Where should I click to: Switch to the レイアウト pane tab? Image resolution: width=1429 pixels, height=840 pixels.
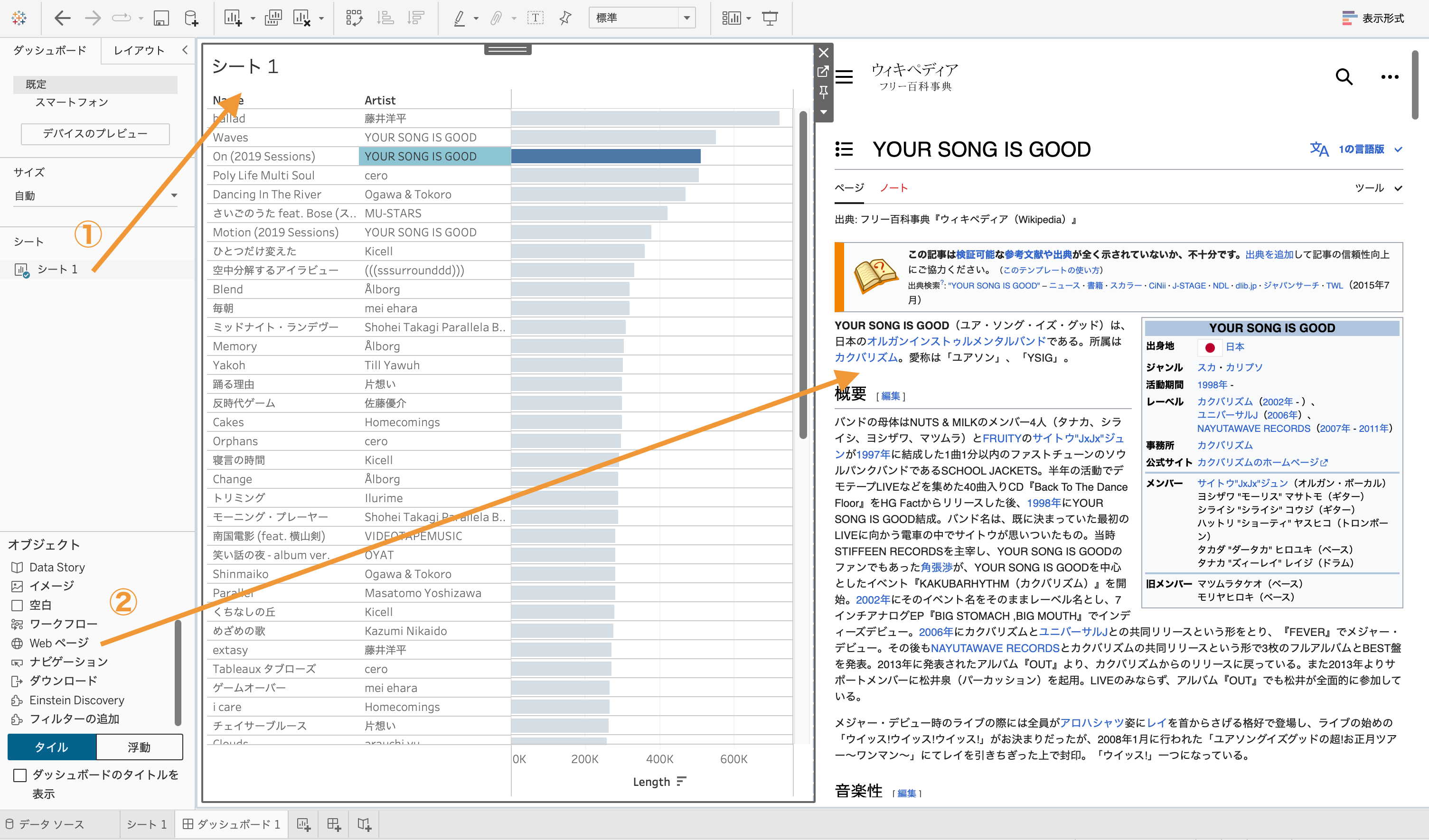(x=139, y=50)
